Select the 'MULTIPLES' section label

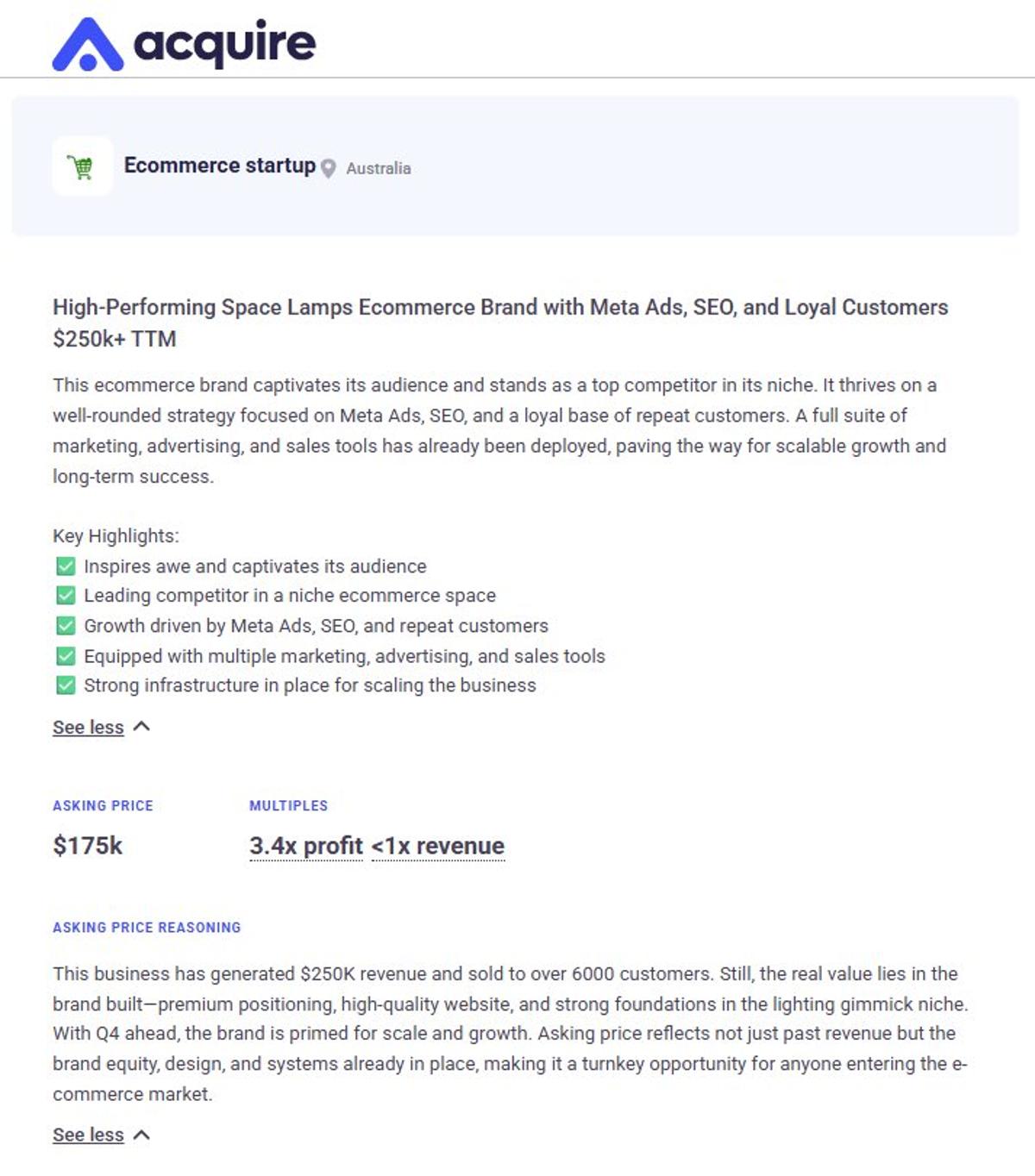(x=288, y=805)
